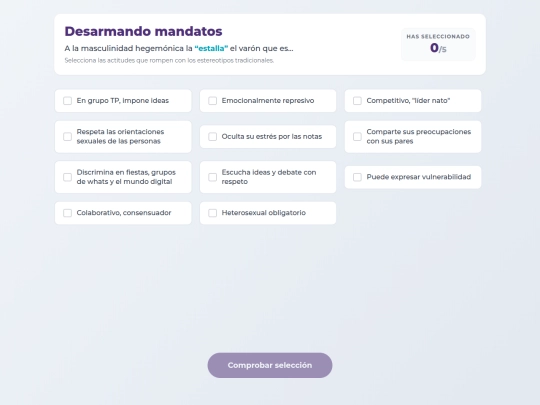Check the 'Heterosexual obligatorio' checkbox

coord(212,213)
